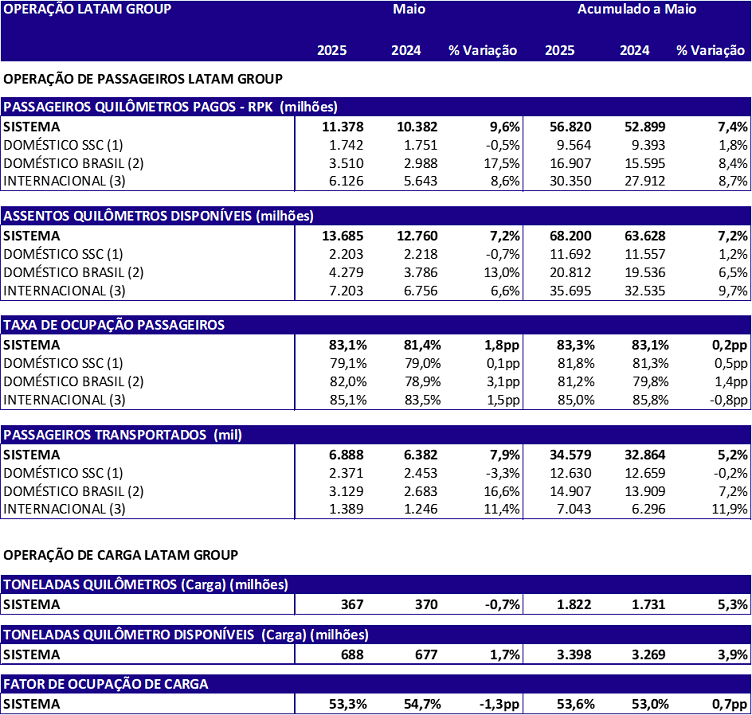Select RPK Doméstico Brasil value 3.510
Viewport: 752px width, 715px height.
pos(346,164)
